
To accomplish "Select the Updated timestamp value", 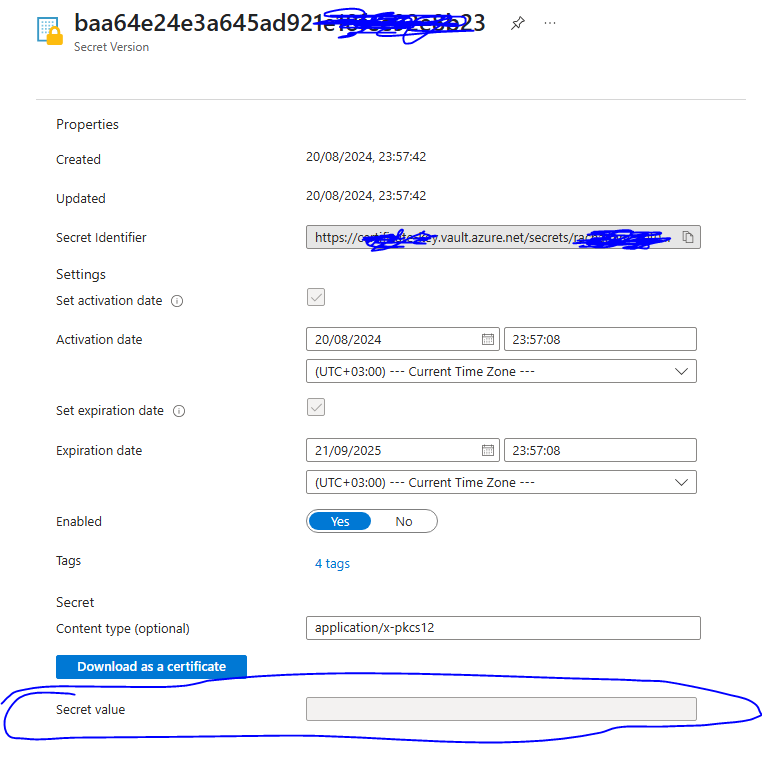I will (x=366, y=196).
